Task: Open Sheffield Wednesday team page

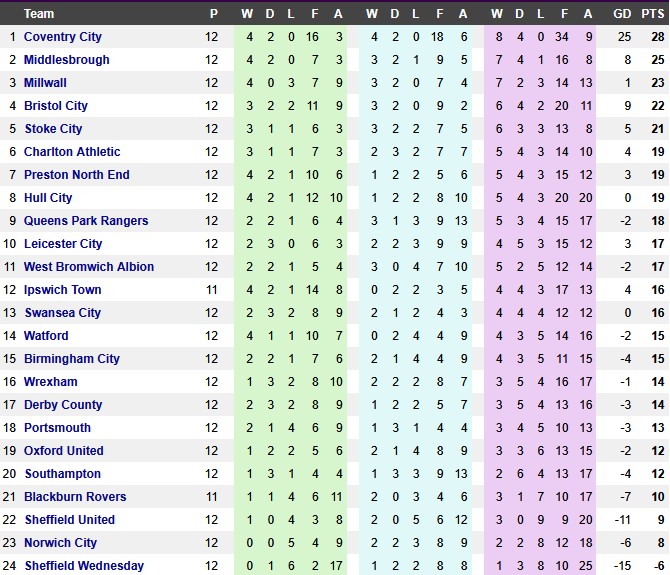Action: coord(84,566)
